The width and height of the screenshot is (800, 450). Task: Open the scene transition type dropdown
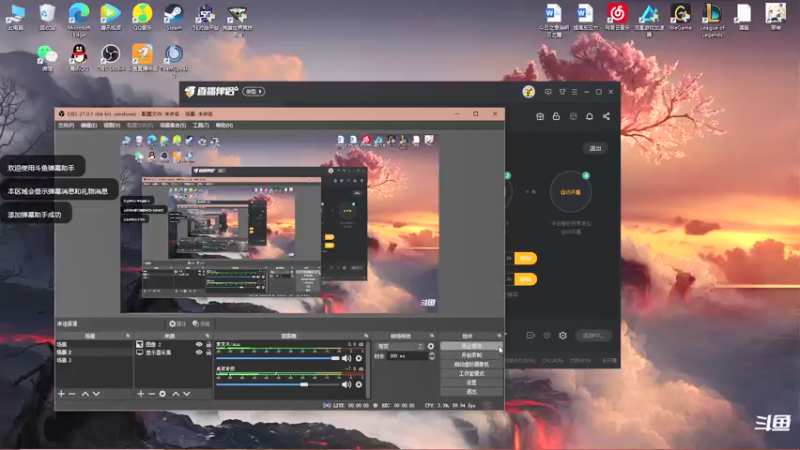[399, 346]
